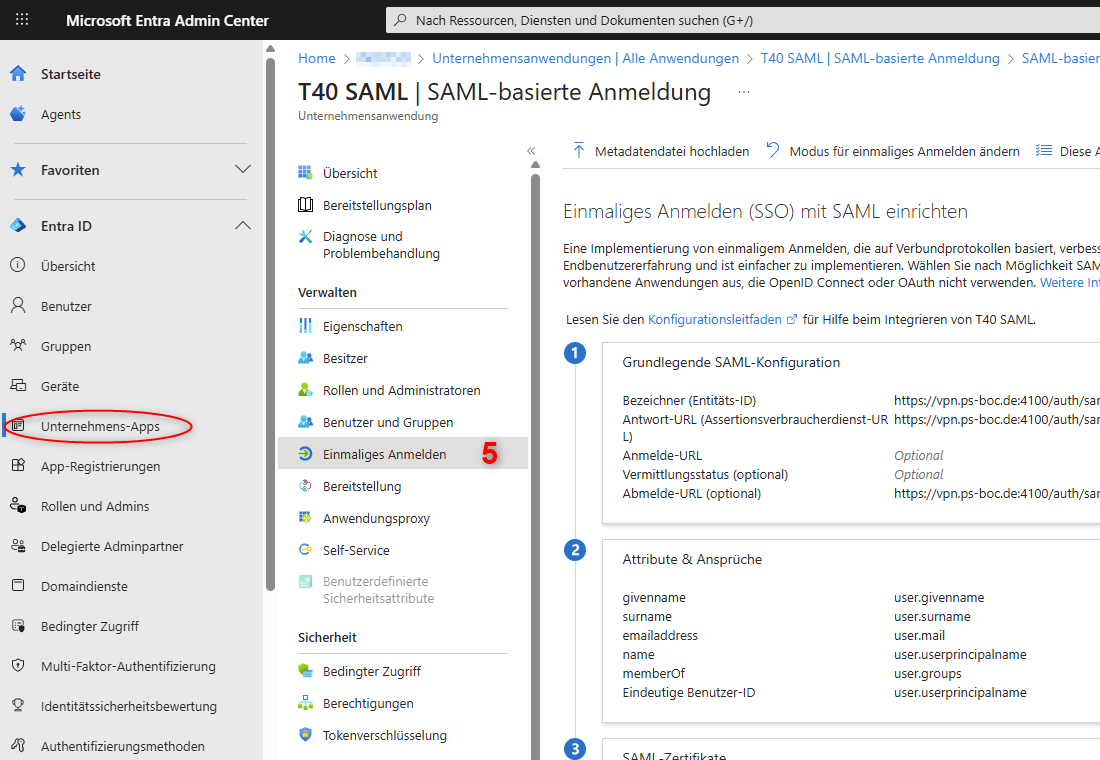Expand the Favoriten section chevron
Screen dimensions: 1100x760
243,169
